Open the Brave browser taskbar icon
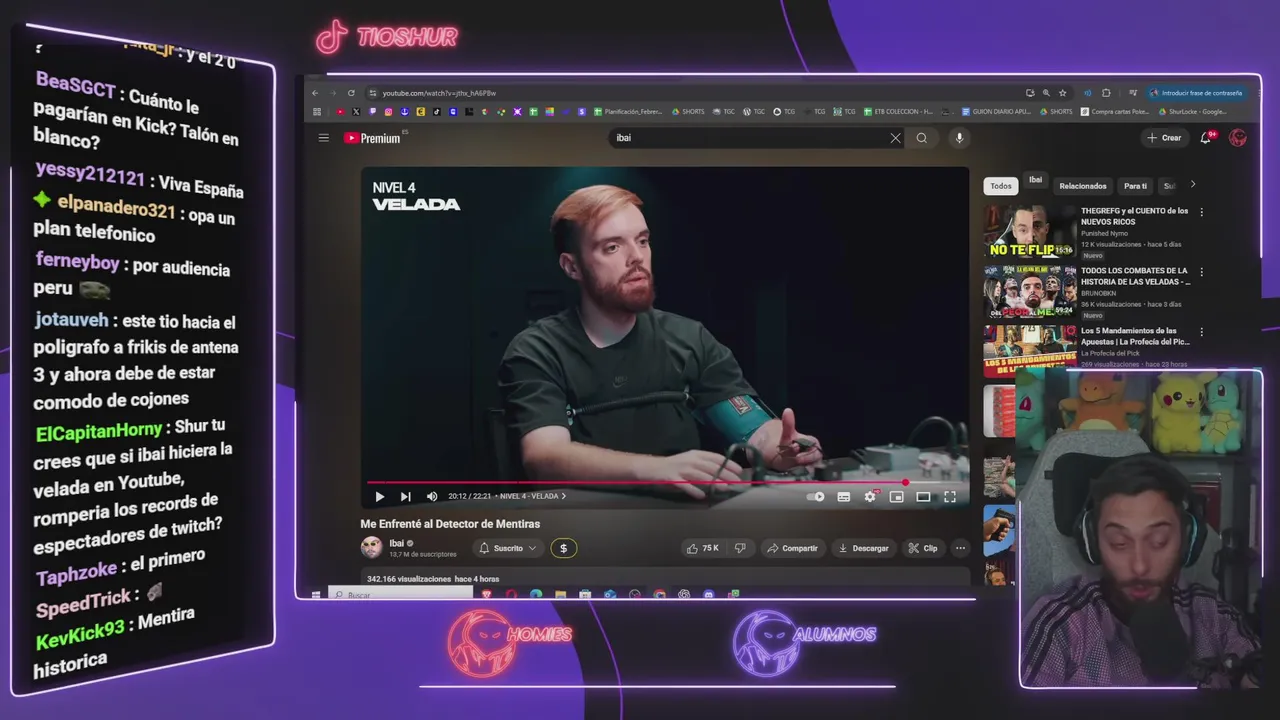The width and height of the screenshot is (1280, 720). tap(487, 595)
